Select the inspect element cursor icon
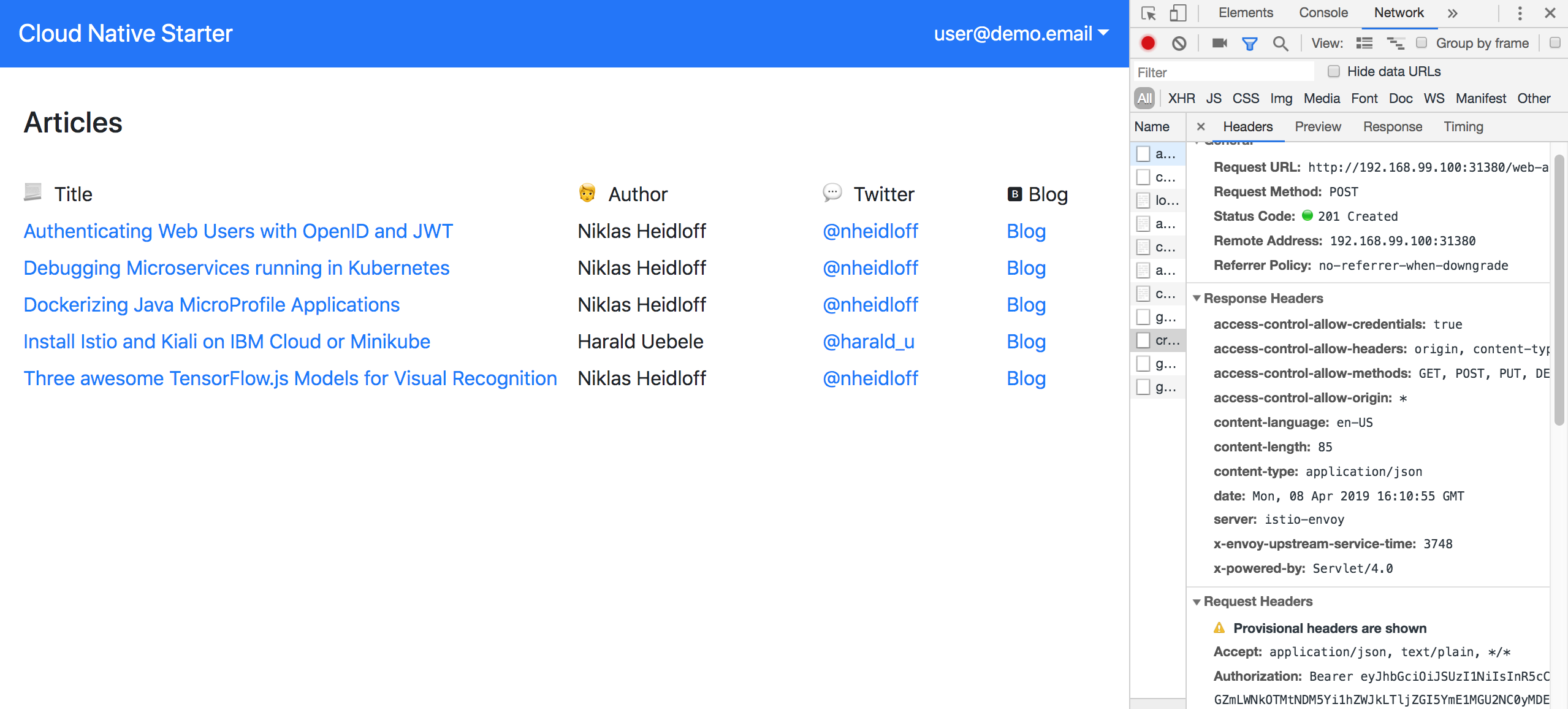Image resolution: width=1568 pixels, height=709 pixels. tap(1148, 13)
